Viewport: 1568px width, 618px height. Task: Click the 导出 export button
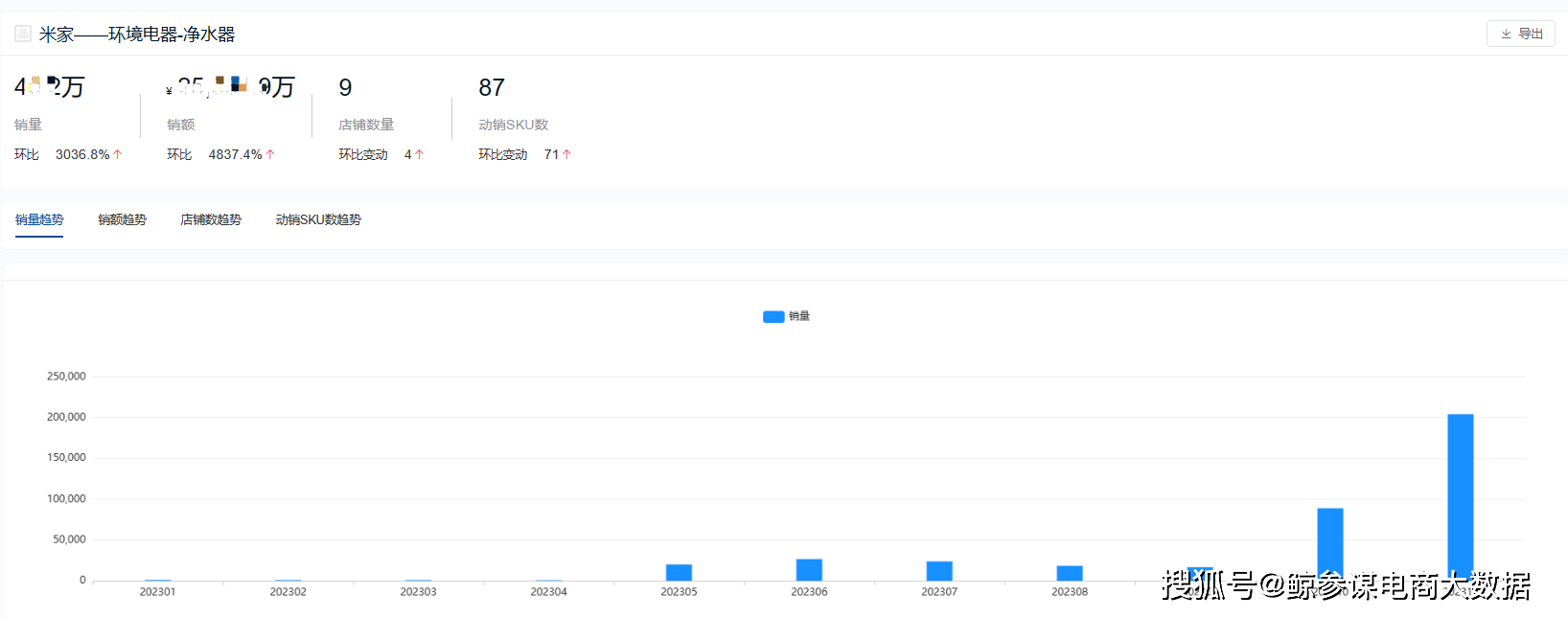(x=1521, y=34)
